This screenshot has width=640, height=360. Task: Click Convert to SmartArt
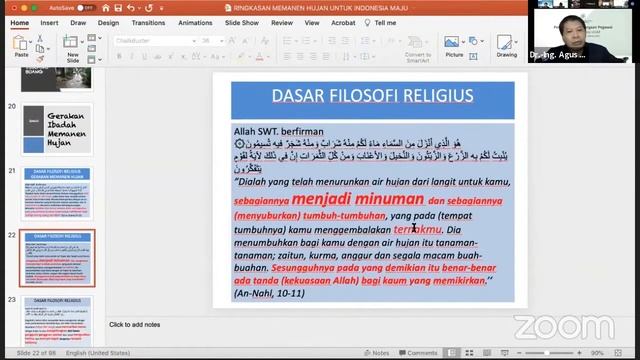tap(418, 49)
